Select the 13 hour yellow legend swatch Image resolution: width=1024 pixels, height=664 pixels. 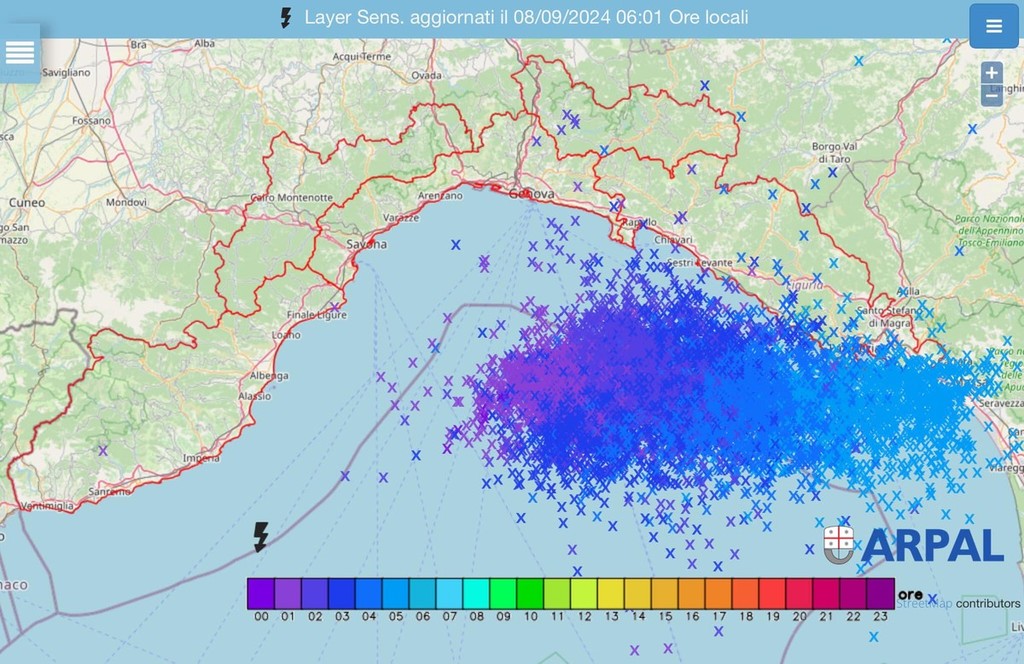(x=612, y=594)
